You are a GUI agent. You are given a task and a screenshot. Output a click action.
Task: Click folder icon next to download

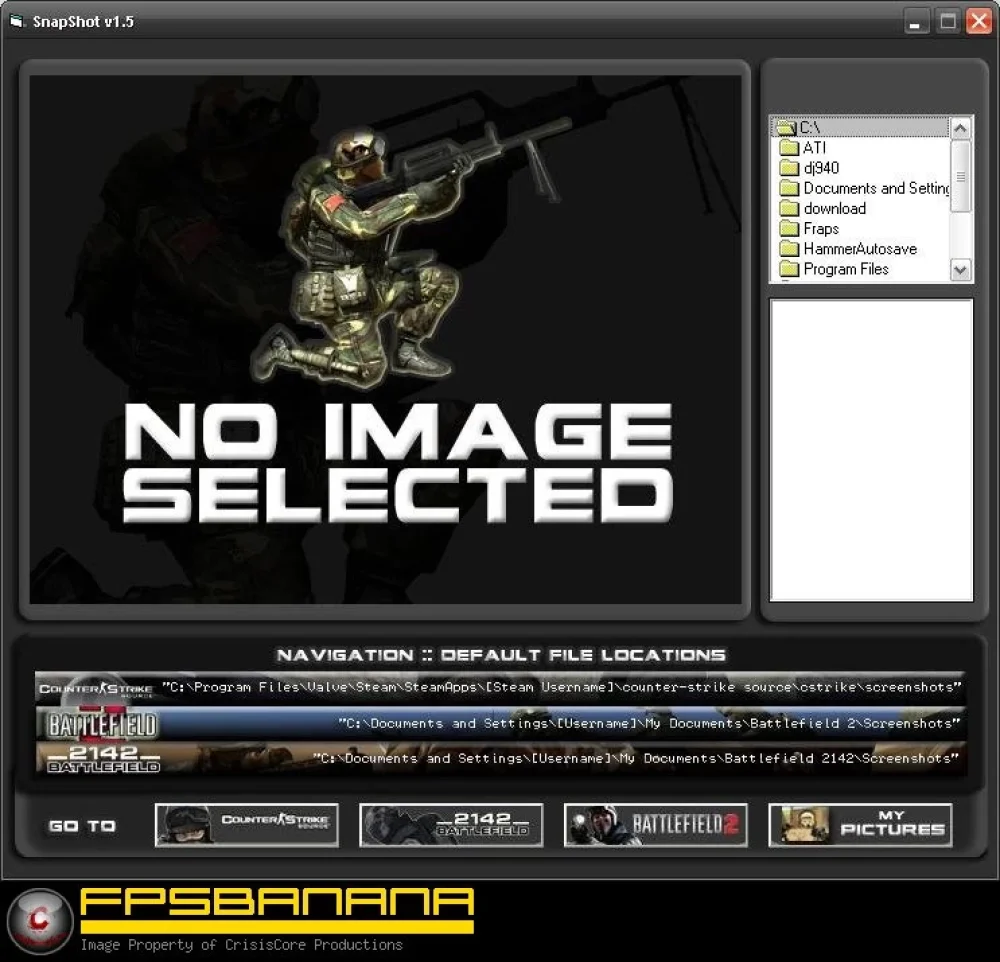(x=790, y=209)
